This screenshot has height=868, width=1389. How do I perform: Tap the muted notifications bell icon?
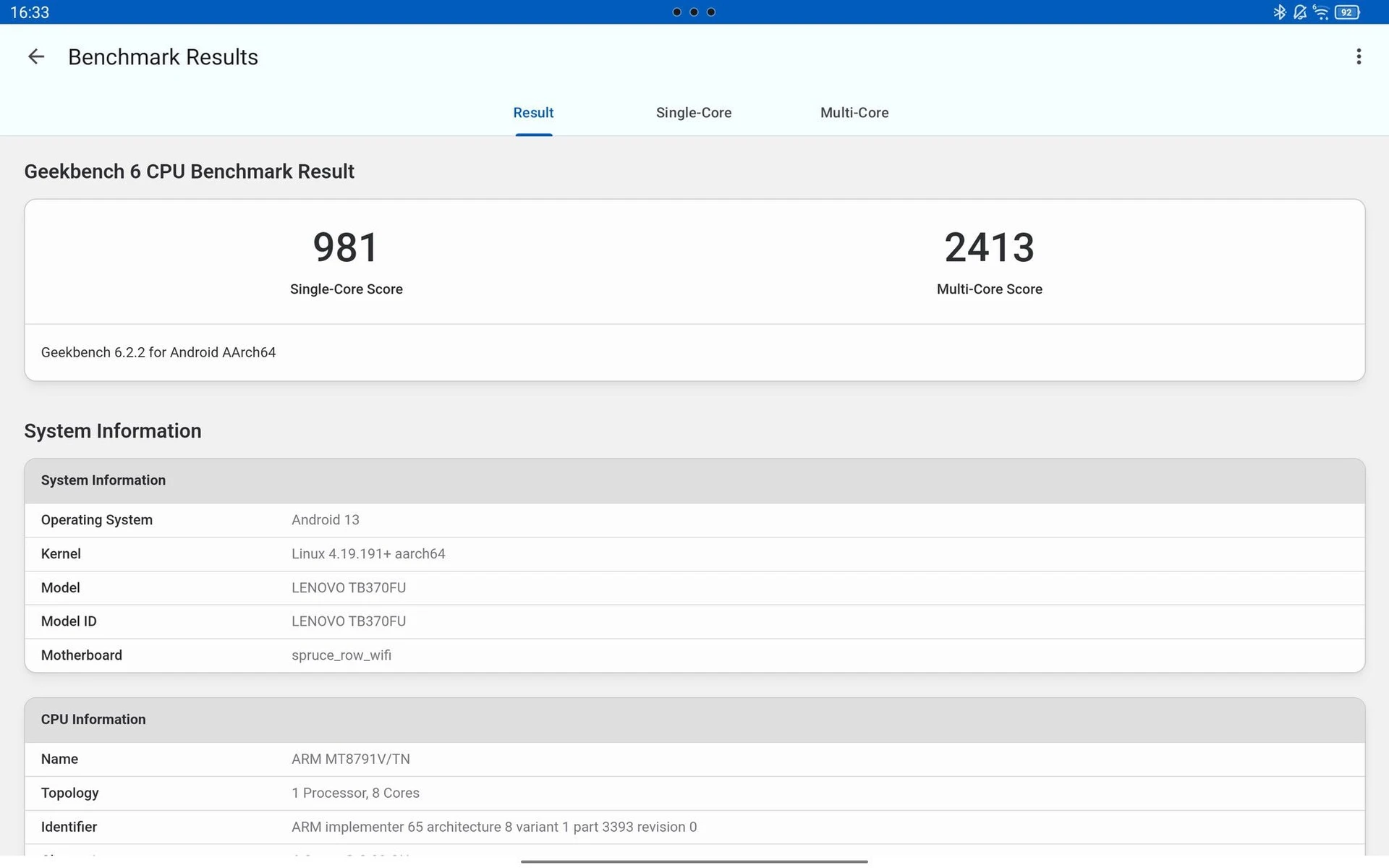[1300, 12]
